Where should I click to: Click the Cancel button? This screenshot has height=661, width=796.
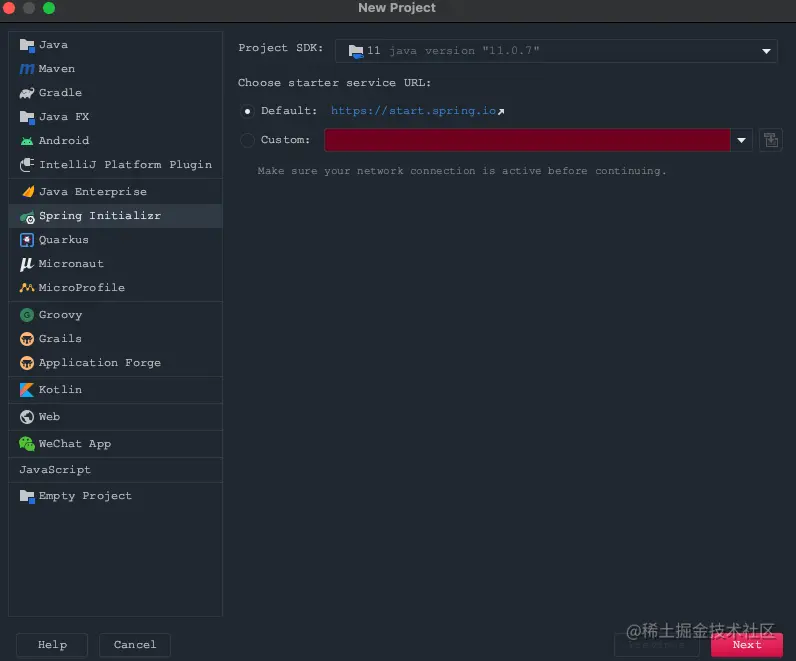coord(135,645)
